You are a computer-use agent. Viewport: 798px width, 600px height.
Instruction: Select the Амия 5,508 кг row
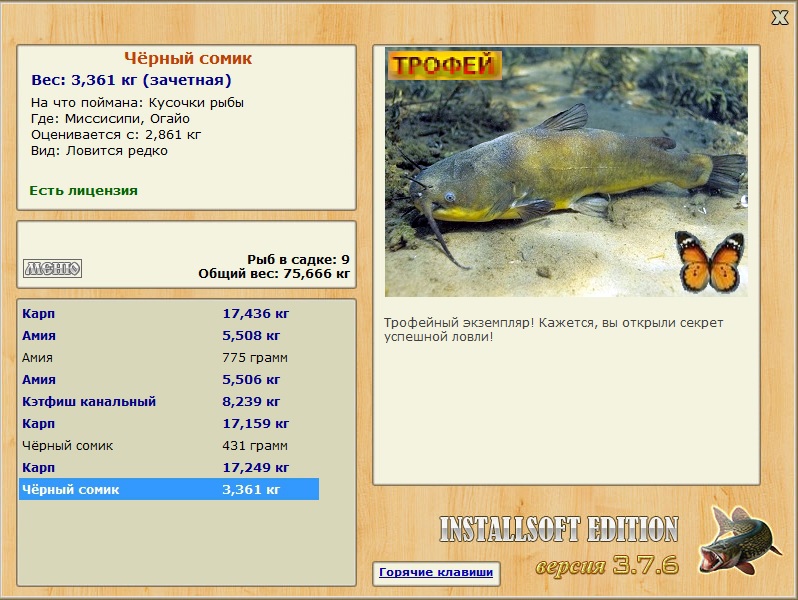(169, 335)
